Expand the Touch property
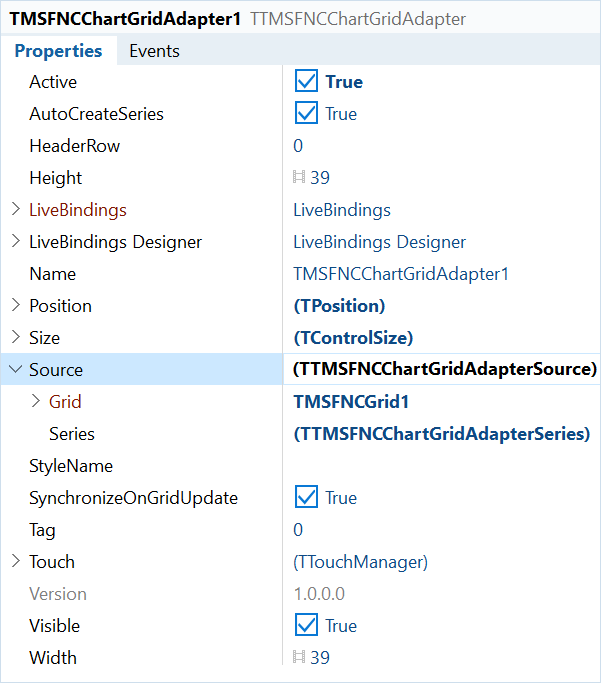This screenshot has width=601, height=683. 16,561
